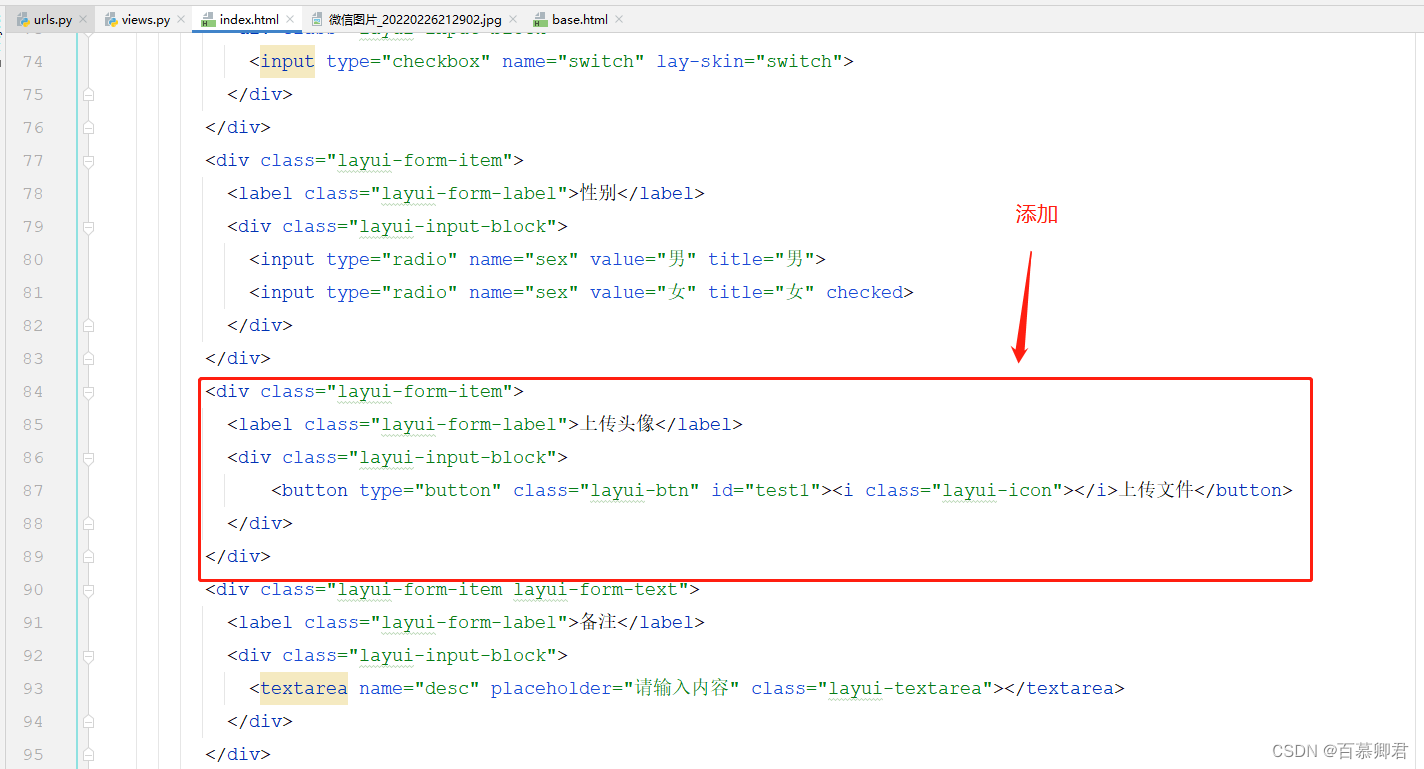Click fold end marker on line 95
1424x769 pixels.
[x=88, y=755]
